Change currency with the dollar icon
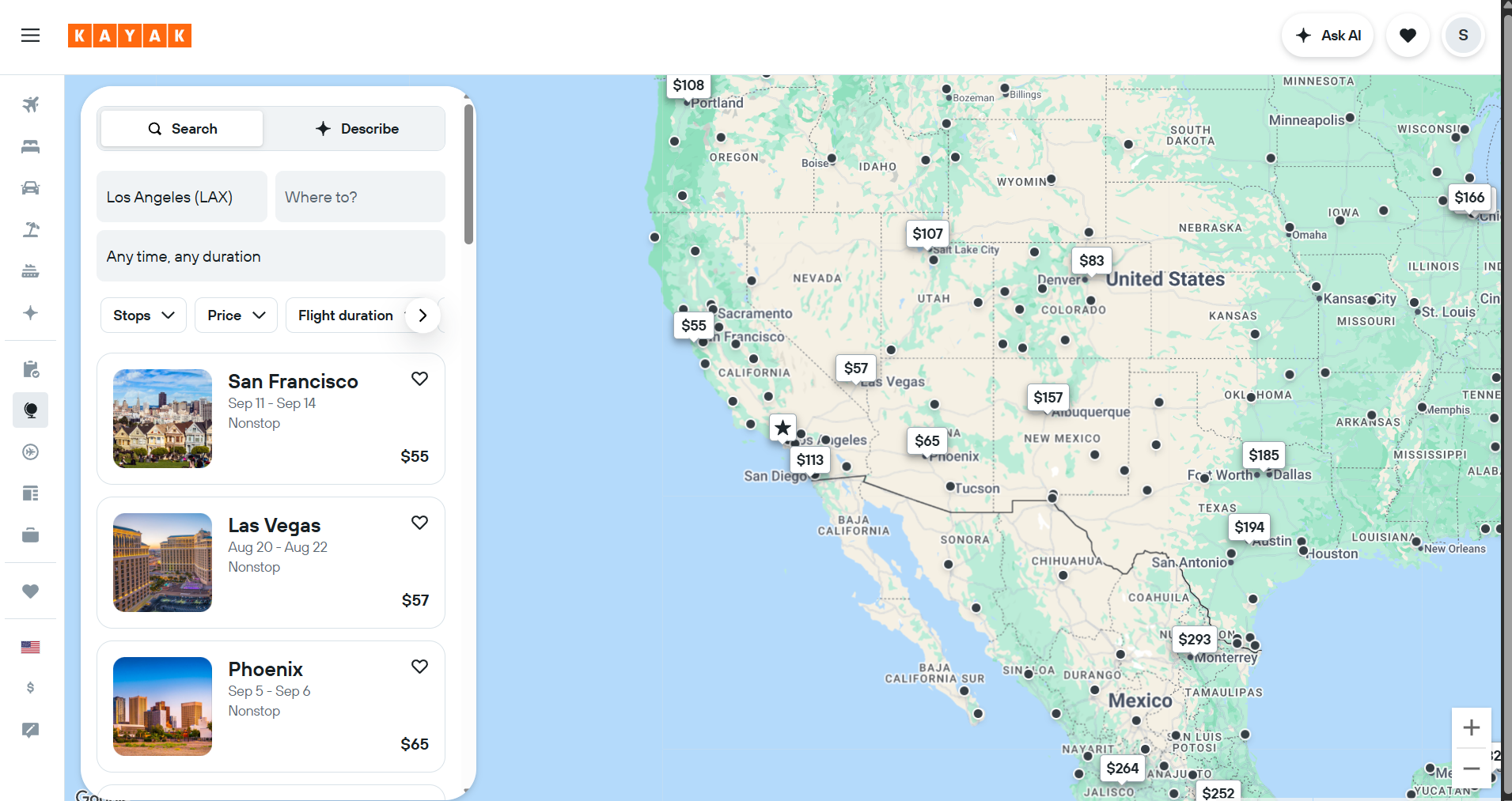This screenshot has width=1512, height=801. [30, 688]
